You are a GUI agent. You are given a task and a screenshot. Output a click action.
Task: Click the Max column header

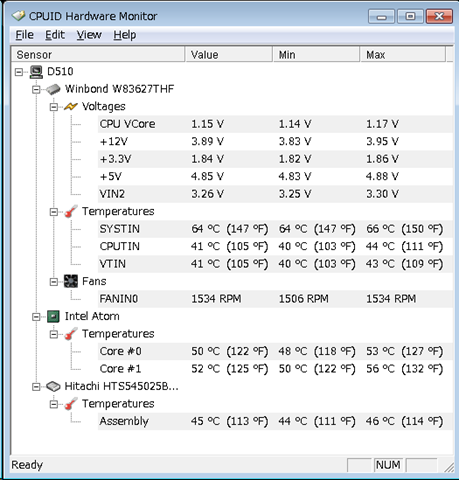pyautogui.click(x=403, y=54)
